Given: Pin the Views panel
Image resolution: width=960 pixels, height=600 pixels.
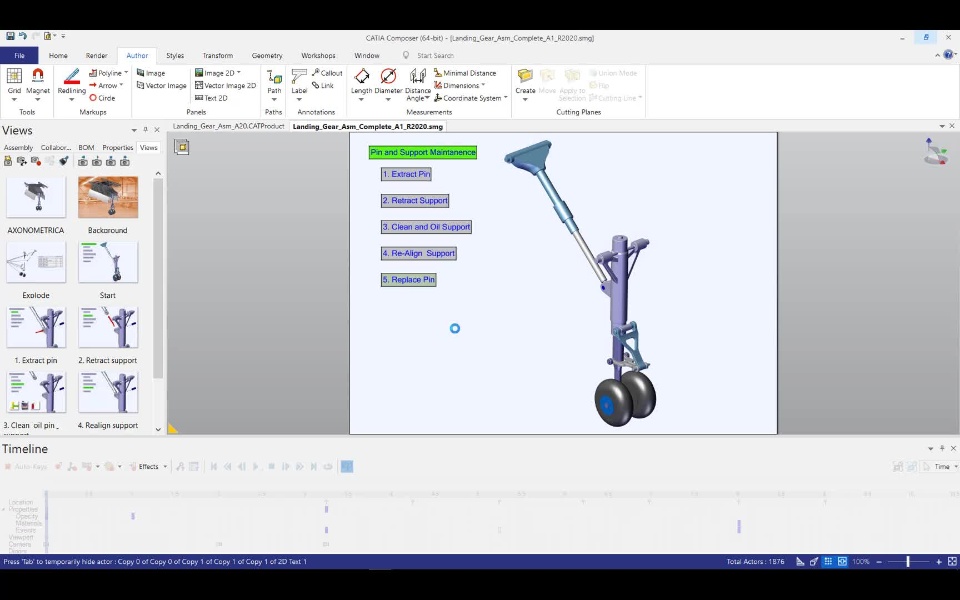Looking at the screenshot, I should [x=146, y=130].
